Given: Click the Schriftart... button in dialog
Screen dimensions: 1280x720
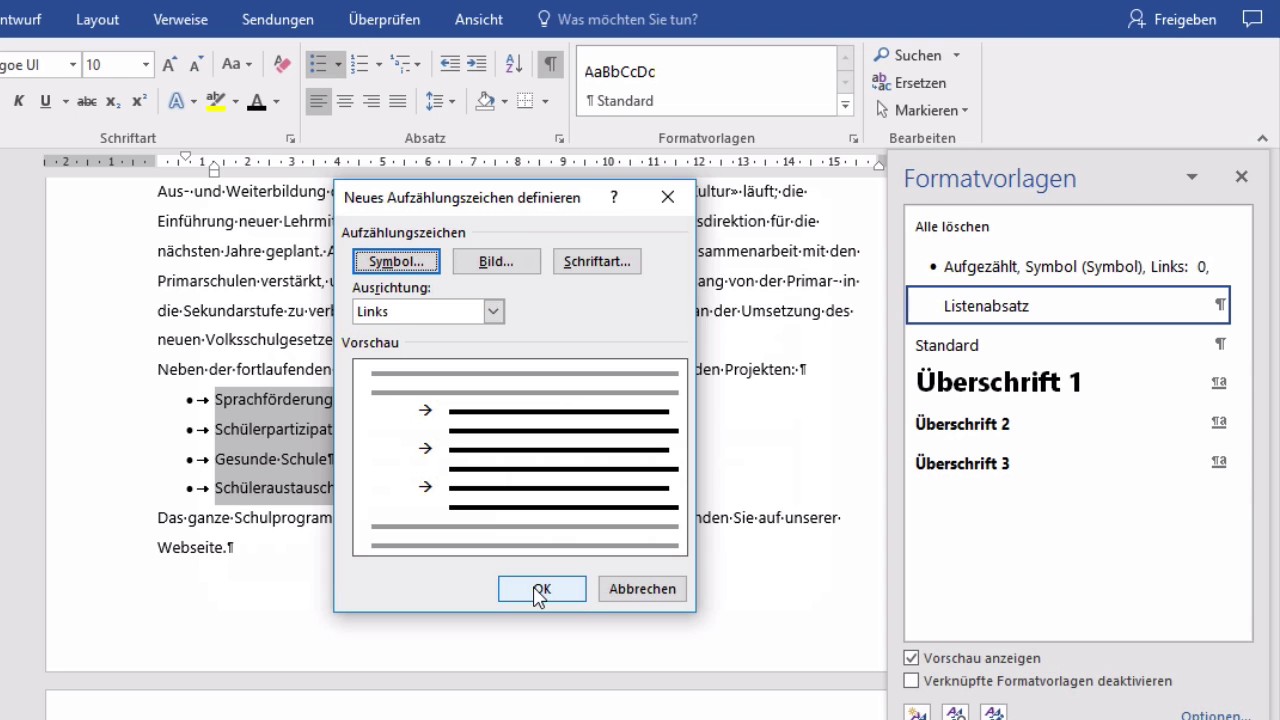Looking at the screenshot, I should pyautogui.click(x=597, y=261).
